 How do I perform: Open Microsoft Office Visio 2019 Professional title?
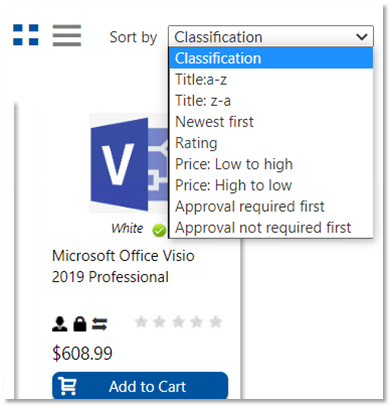123,266
